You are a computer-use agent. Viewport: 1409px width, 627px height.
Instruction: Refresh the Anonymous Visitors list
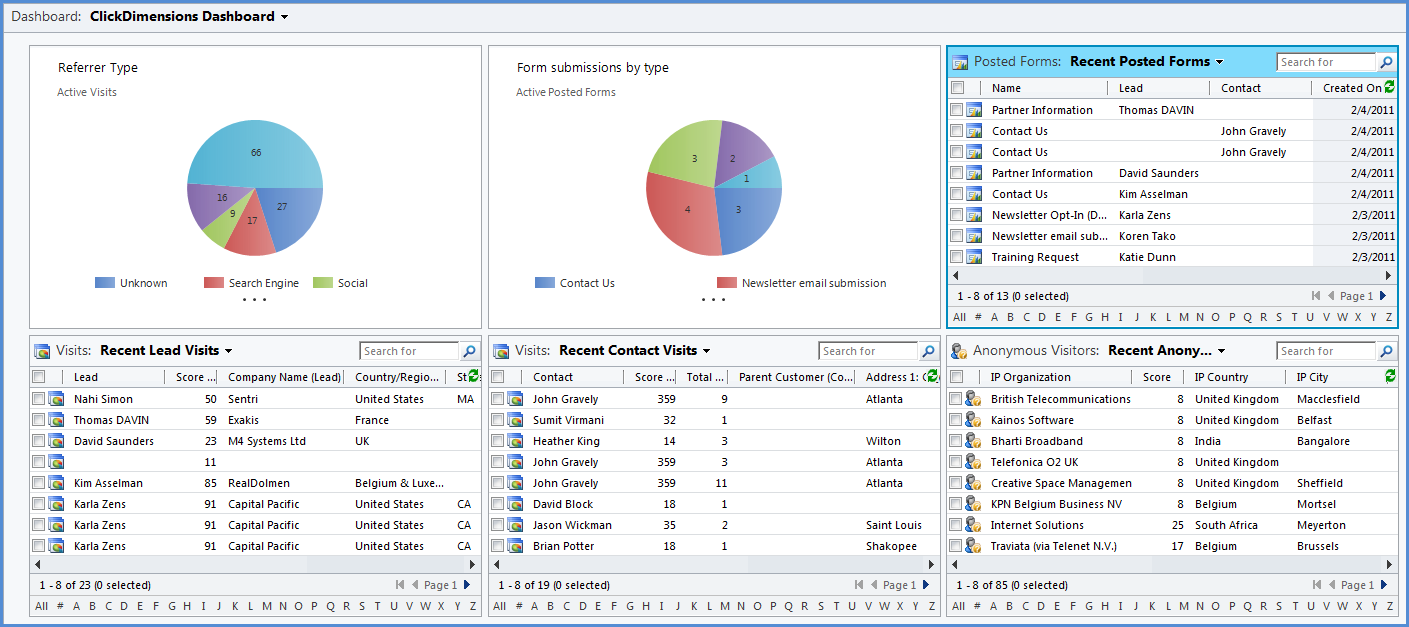click(x=1389, y=377)
